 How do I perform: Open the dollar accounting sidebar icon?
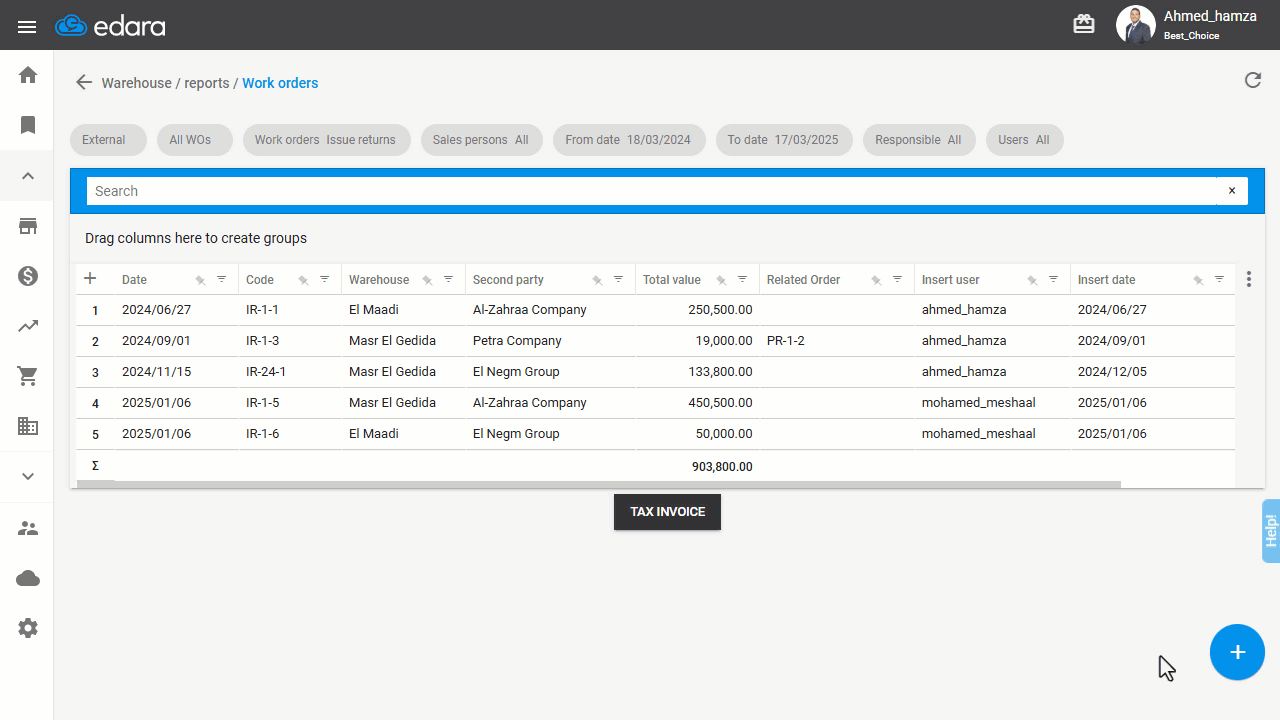tap(28, 276)
